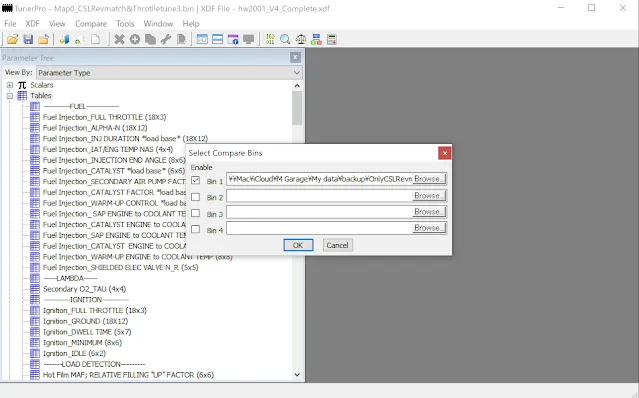Click table icon beside Ignition_GROUND (18X12)
This screenshot has height=398, width=639.
[35, 321]
